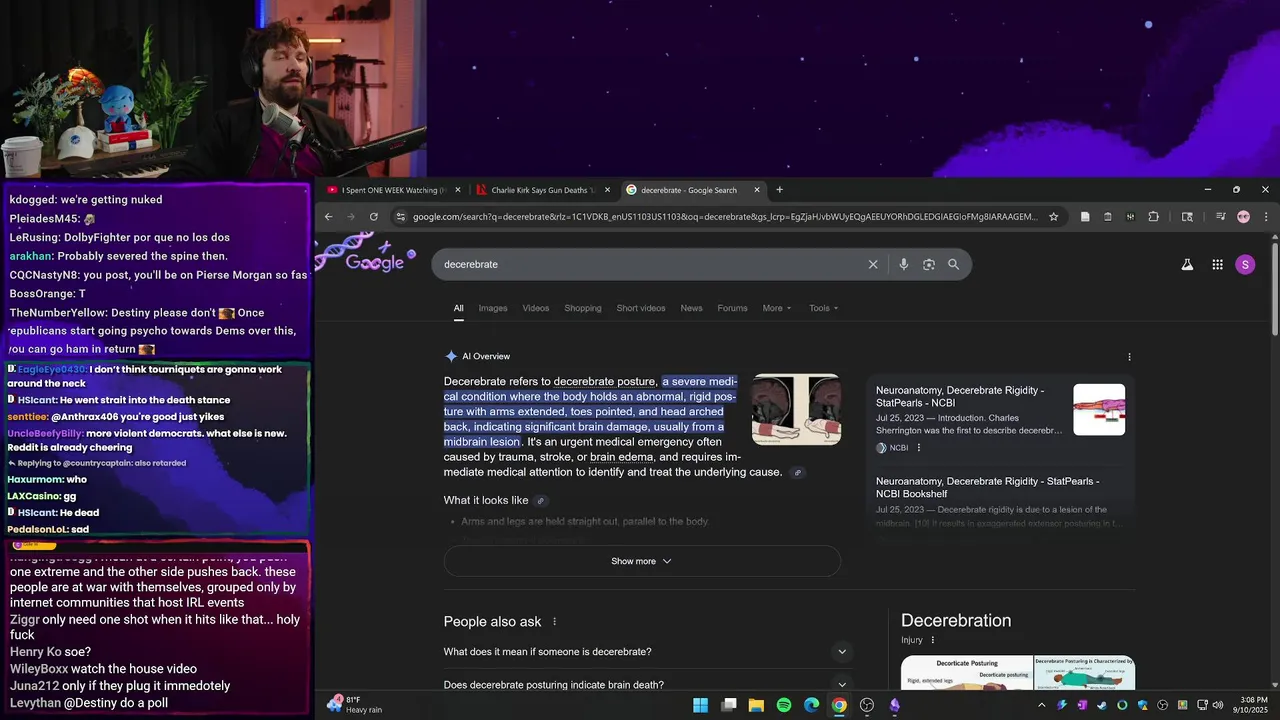Open Task View on the taskbar
Screen dimensions: 1280x720
tap(729, 705)
